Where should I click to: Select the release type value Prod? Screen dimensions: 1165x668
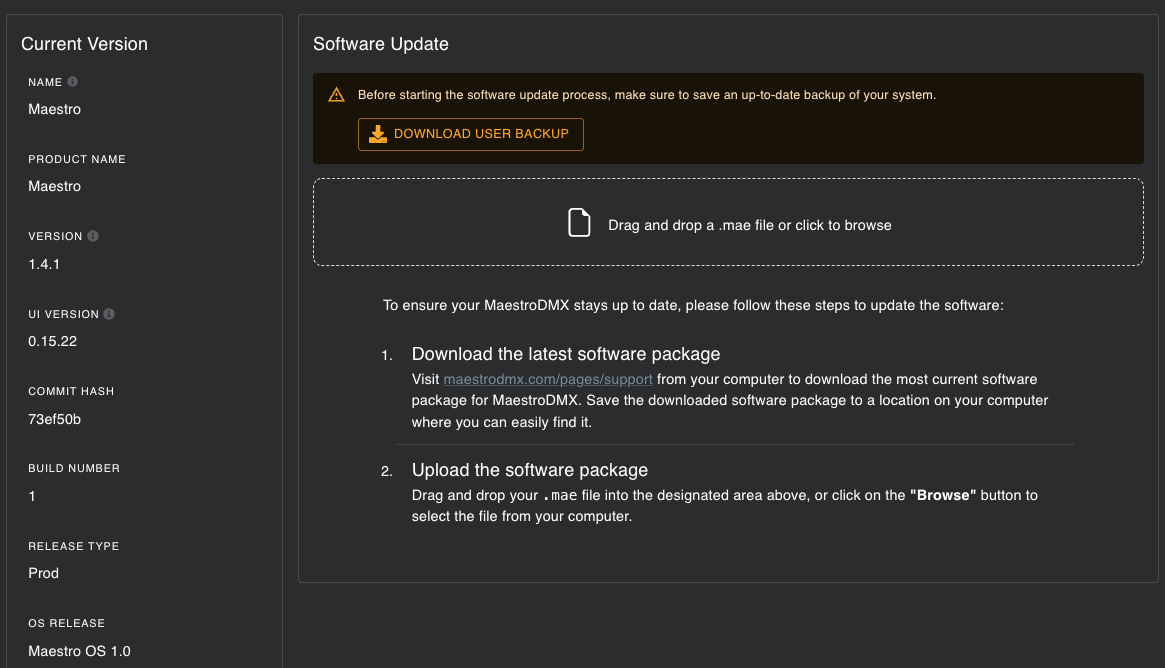click(x=43, y=573)
